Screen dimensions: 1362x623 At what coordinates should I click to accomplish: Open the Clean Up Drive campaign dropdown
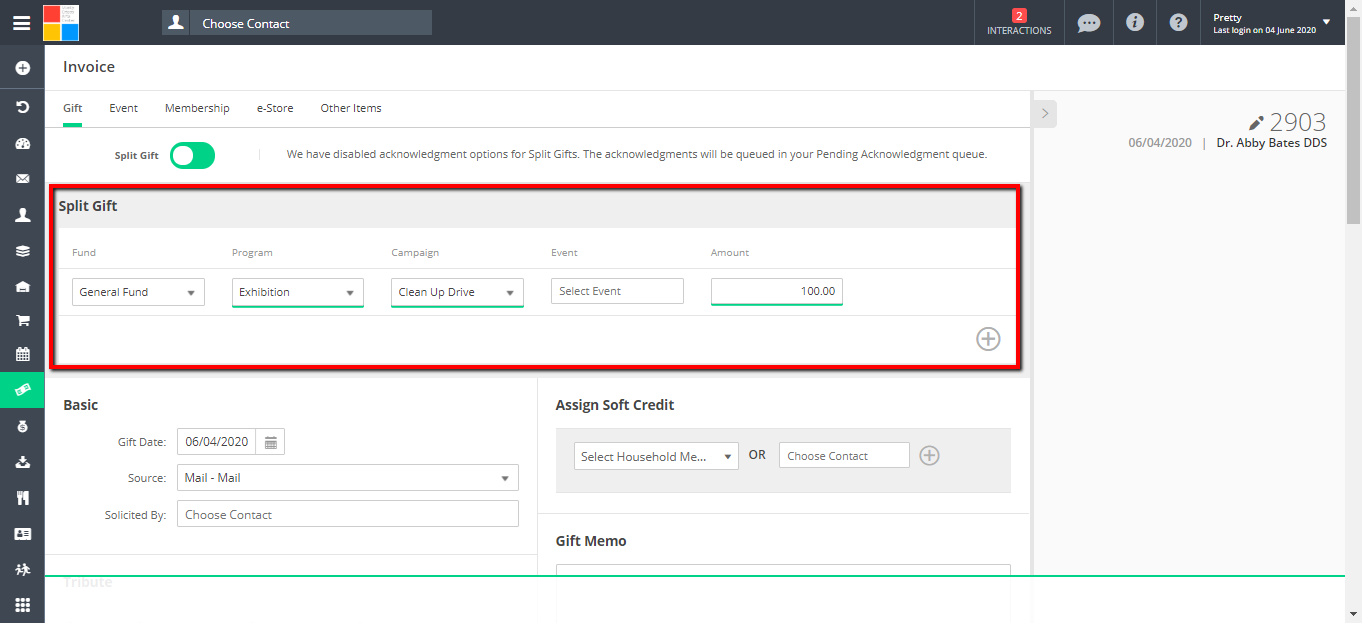coord(456,292)
